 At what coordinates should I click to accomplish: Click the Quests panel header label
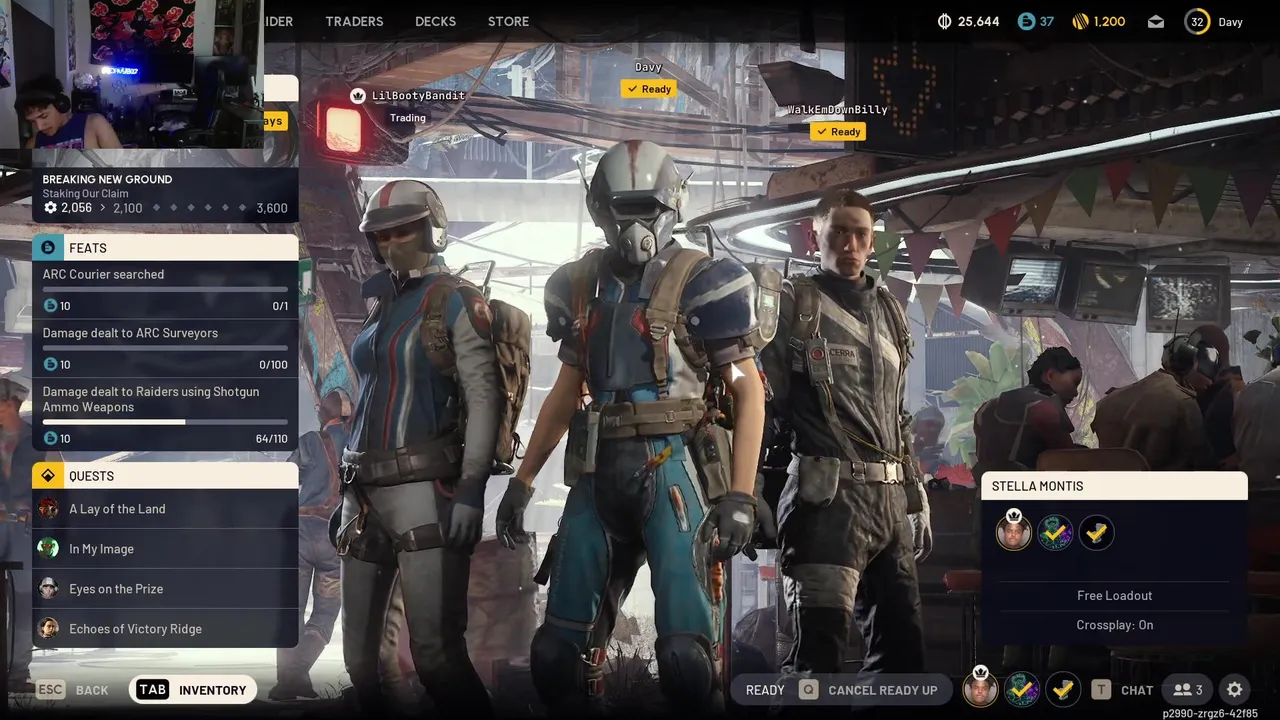[91, 476]
